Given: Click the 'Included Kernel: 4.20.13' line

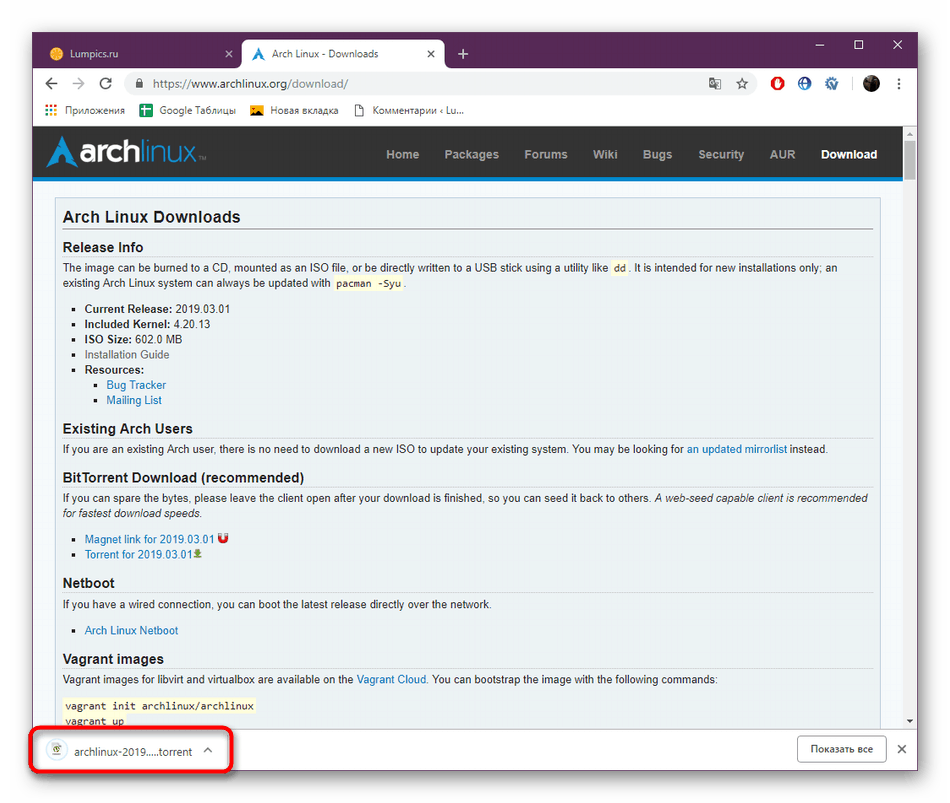Looking at the screenshot, I should coord(147,324).
